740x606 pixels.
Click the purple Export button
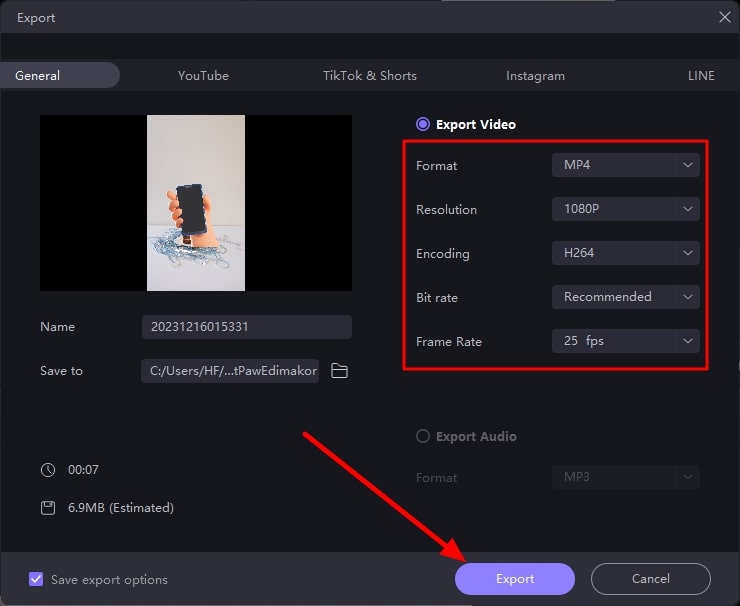coord(515,579)
